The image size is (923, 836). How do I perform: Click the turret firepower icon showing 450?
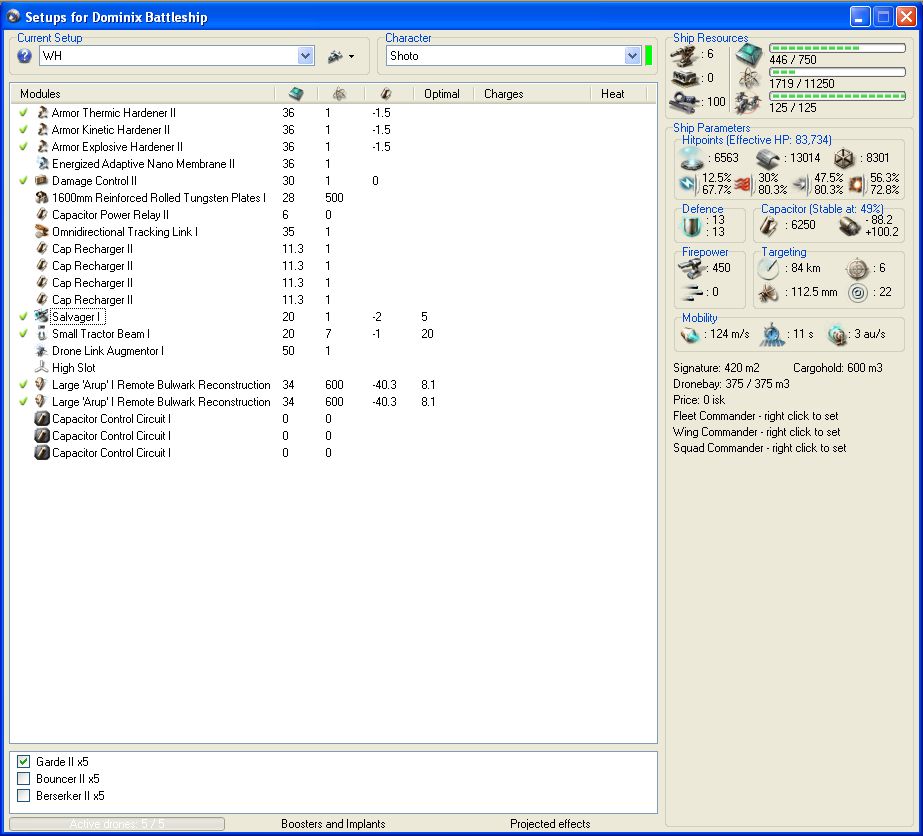tap(691, 268)
